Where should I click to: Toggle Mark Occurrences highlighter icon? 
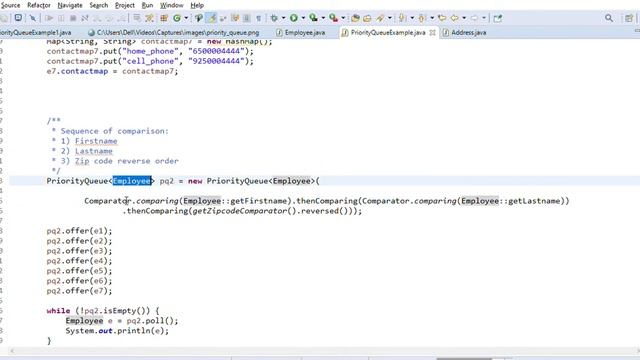coord(212,18)
